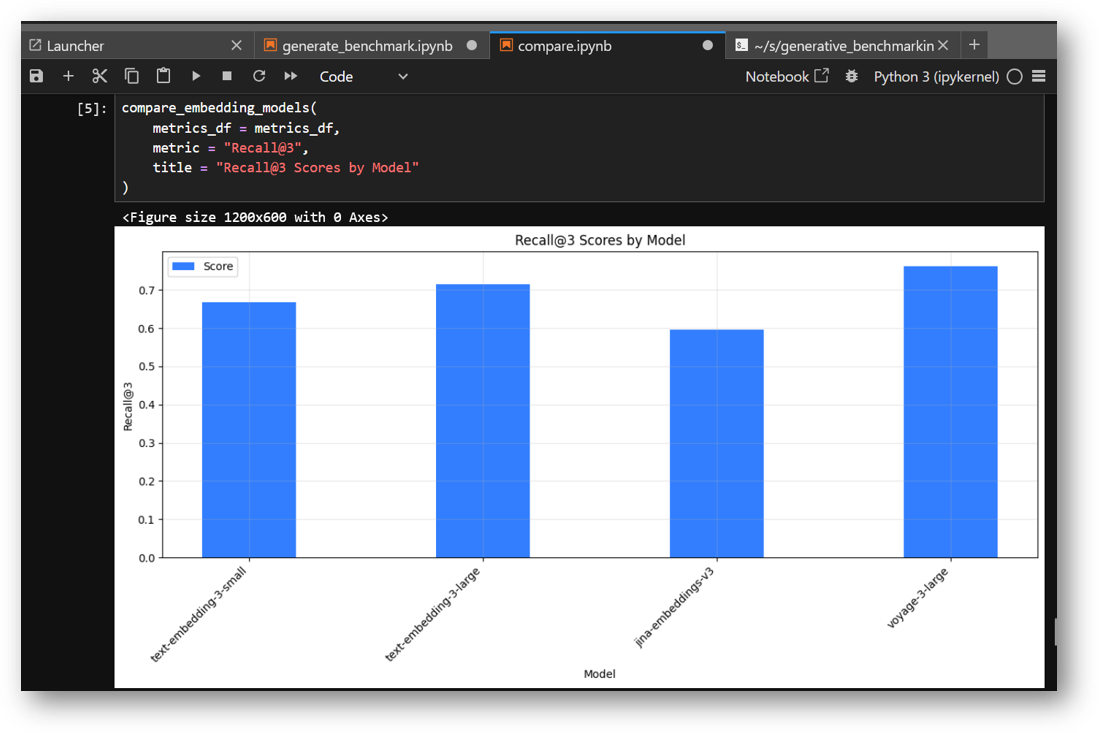Run the current cell

pos(195,76)
